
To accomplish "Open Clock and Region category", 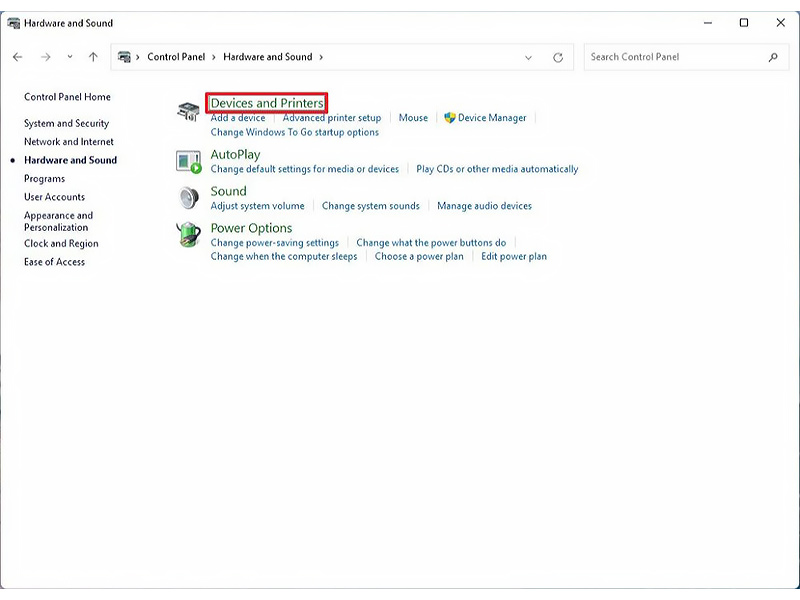I will tap(61, 244).
